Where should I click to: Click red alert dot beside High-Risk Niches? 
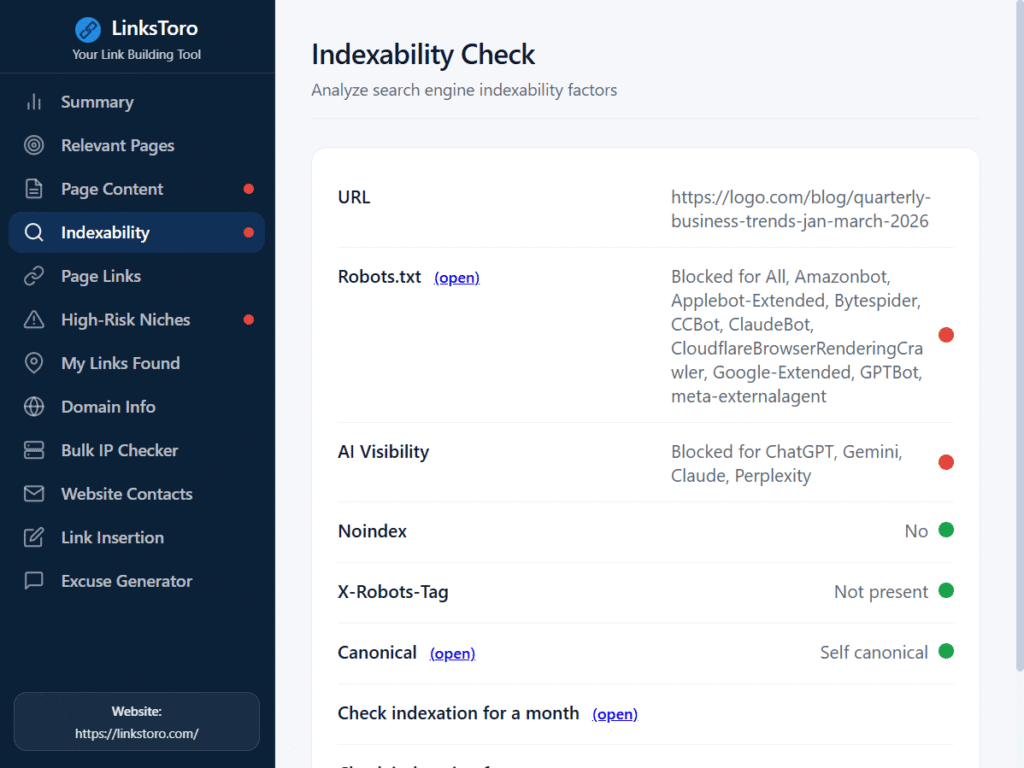pyautogui.click(x=249, y=319)
